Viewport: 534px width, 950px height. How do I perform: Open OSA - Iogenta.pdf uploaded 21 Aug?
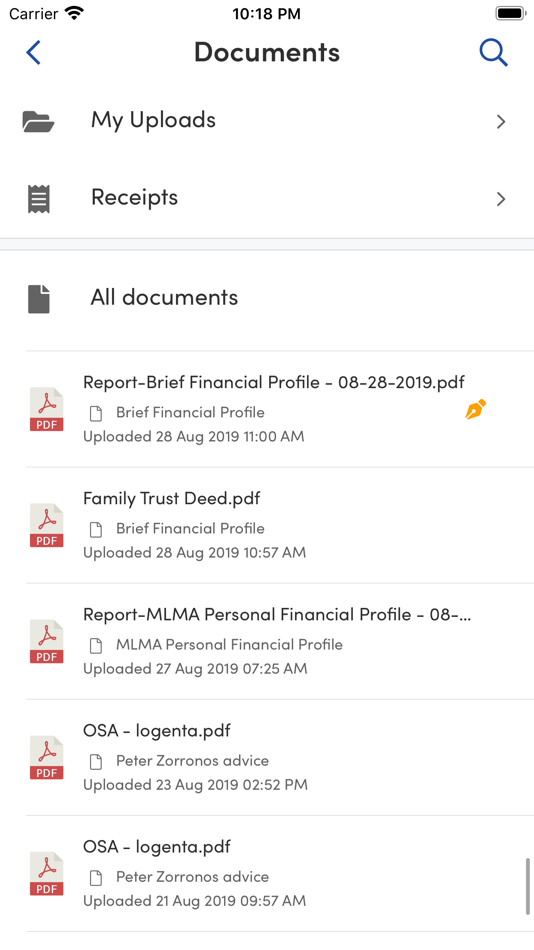279,874
